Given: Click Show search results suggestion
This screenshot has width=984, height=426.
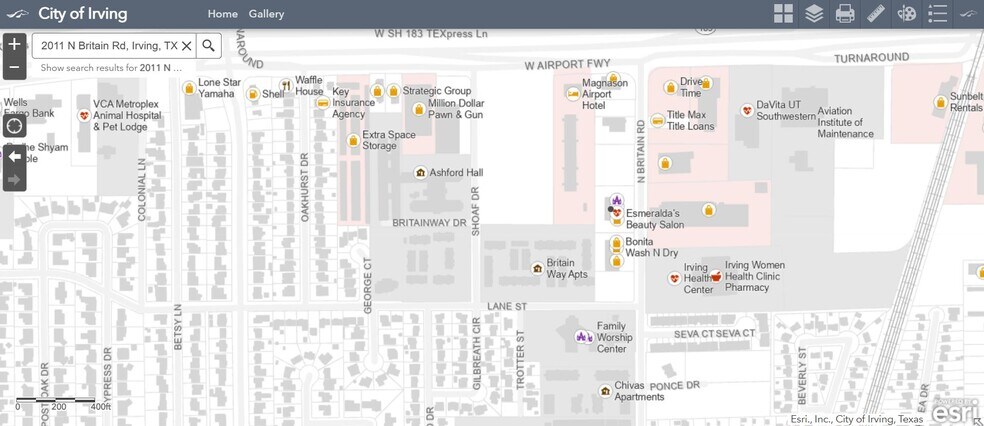Looking at the screenshot, I should (x=112, y=68).
